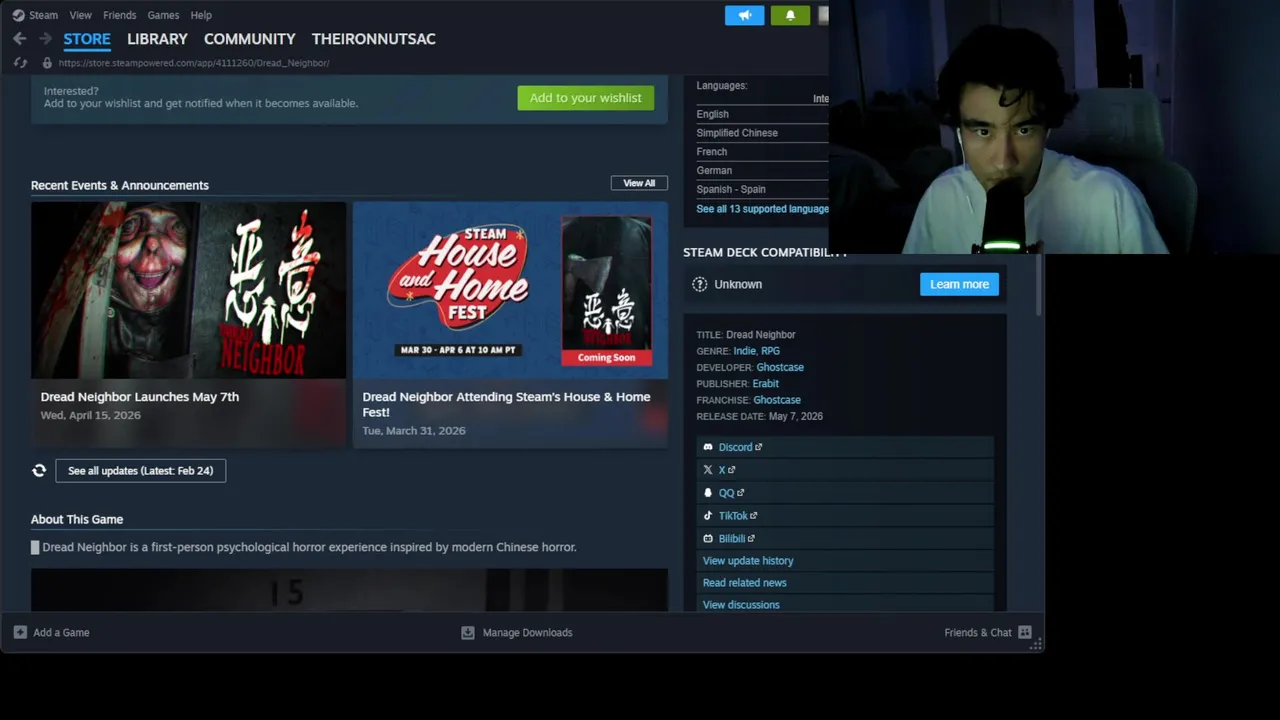
Task: Click Dread Neighbor Attending Steam's House & Home Fest title
Action: click(506, 404)
